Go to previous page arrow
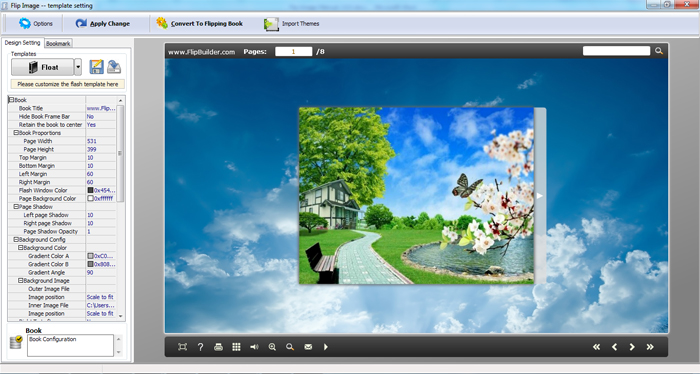Image resolution: width=700 pixels, height=374 pixels. point(614,347)
